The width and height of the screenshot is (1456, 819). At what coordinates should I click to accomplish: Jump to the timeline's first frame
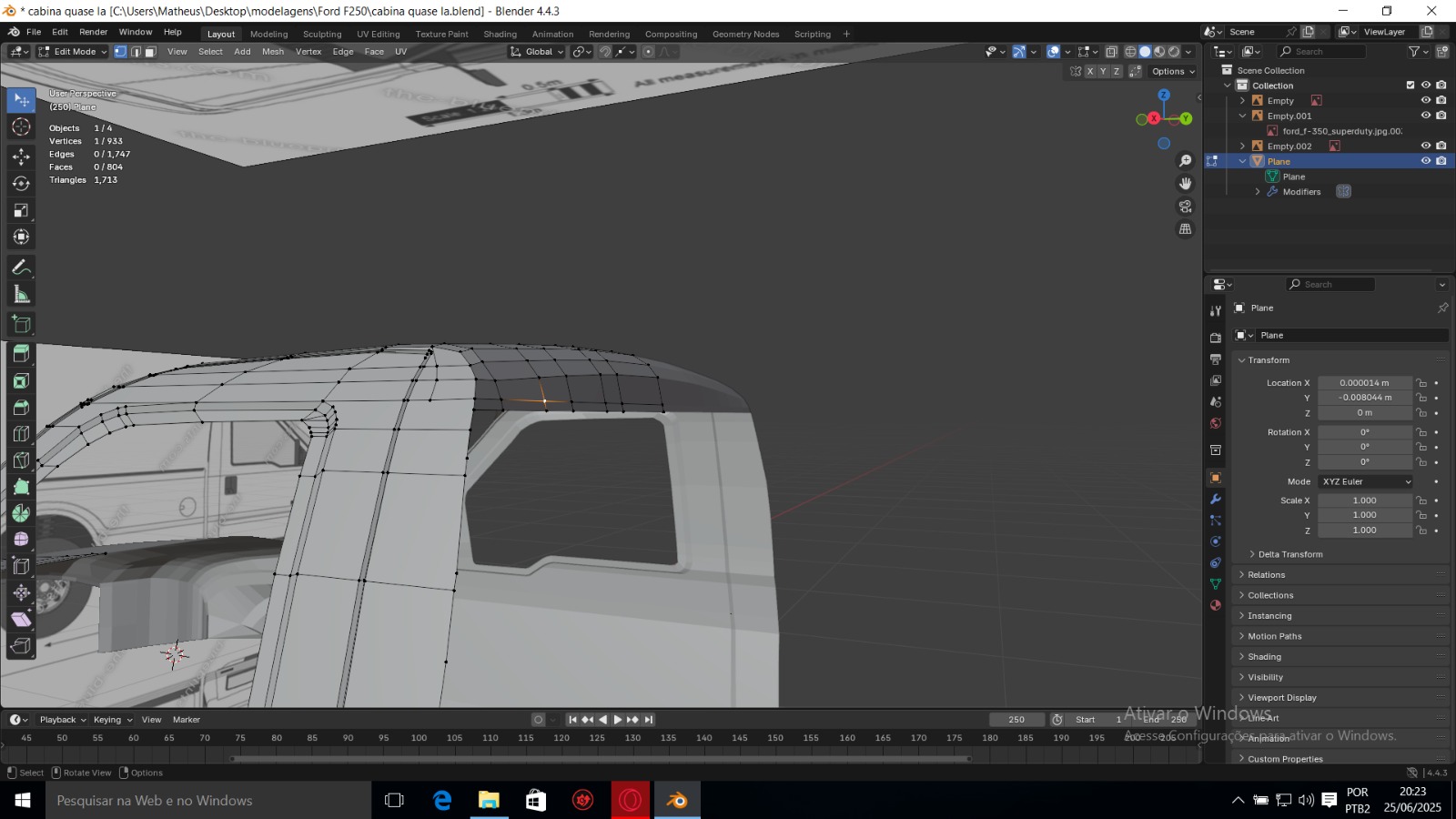[572, 720]
